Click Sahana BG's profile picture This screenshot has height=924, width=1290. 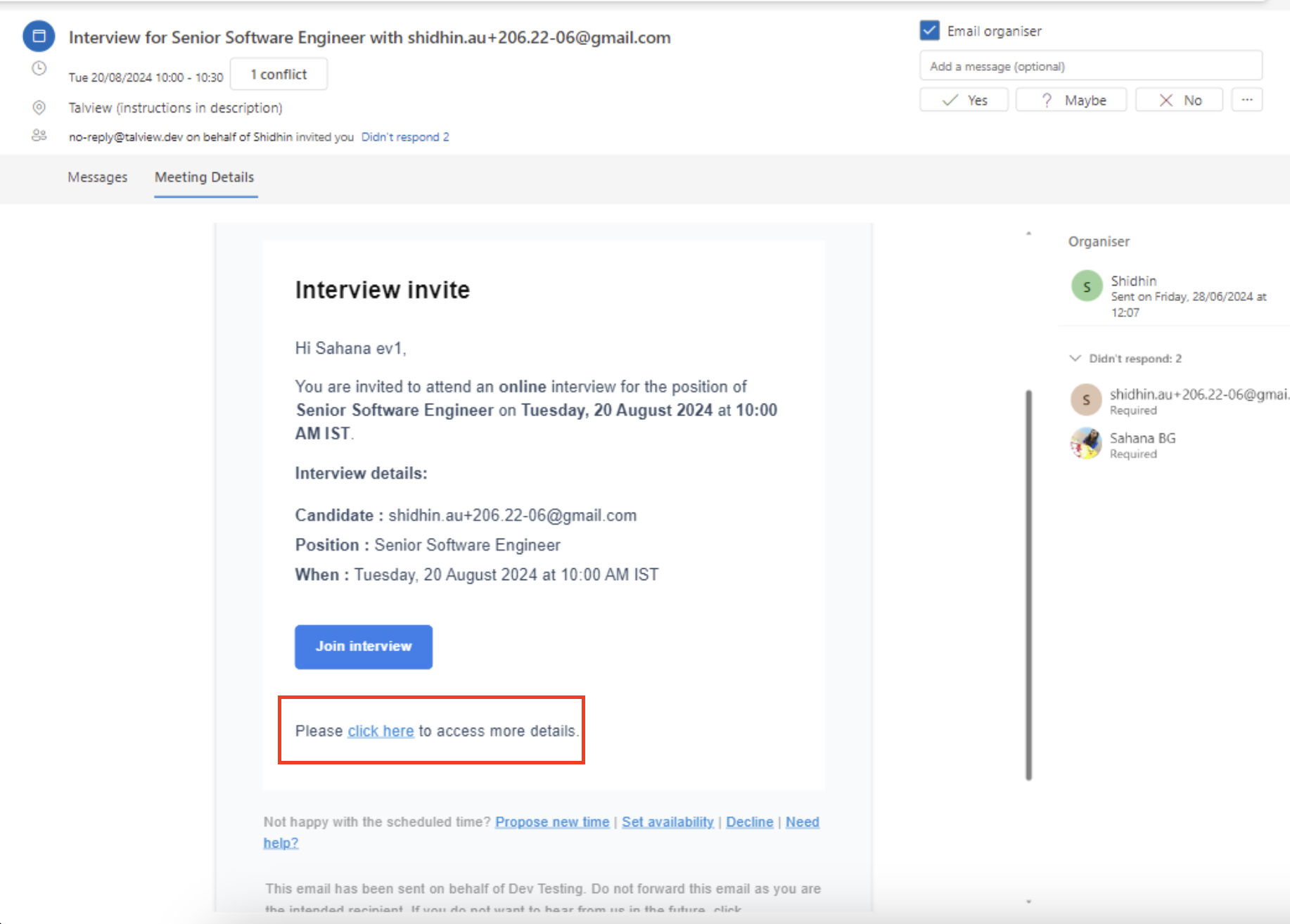tap(1085, 444)
